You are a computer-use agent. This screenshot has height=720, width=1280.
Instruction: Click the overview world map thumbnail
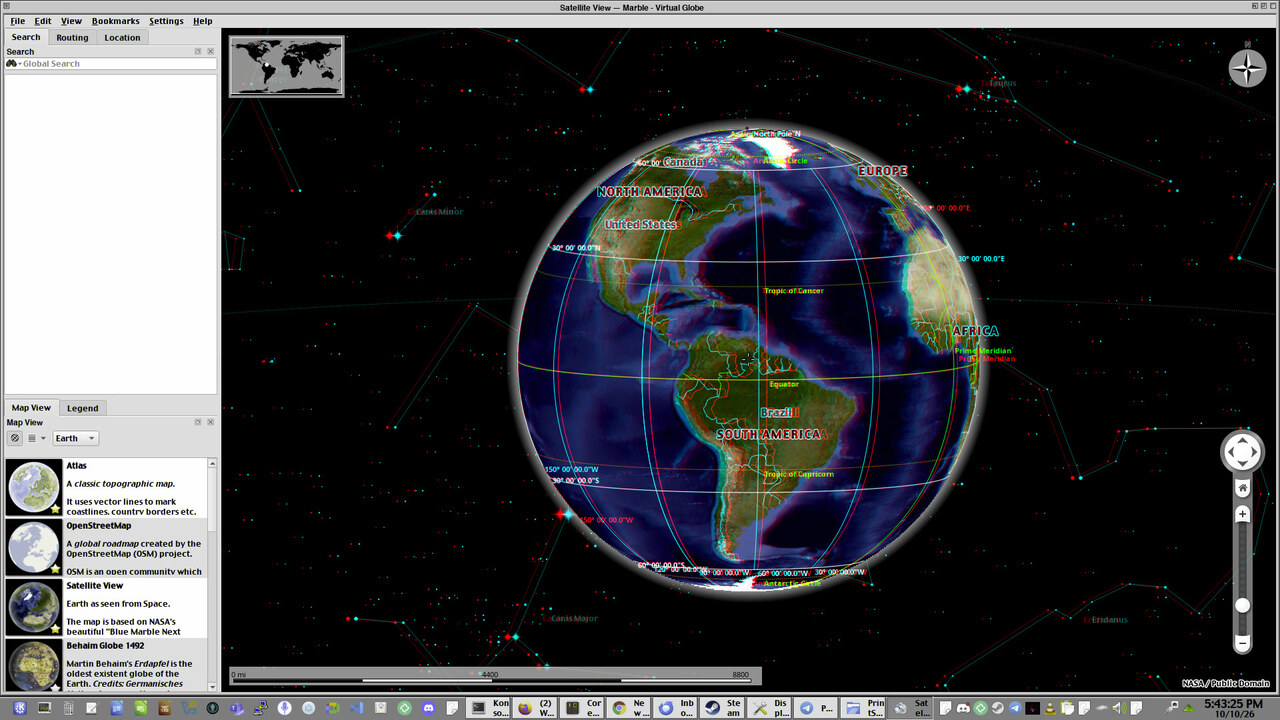pyautogui.click(x=287, y=66)
